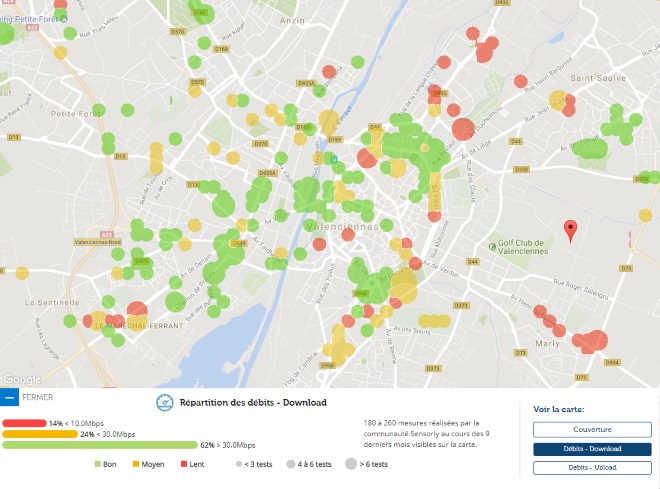660x489 pixels.
Task: Click the Google logo on the map
Action: point(22,380)
